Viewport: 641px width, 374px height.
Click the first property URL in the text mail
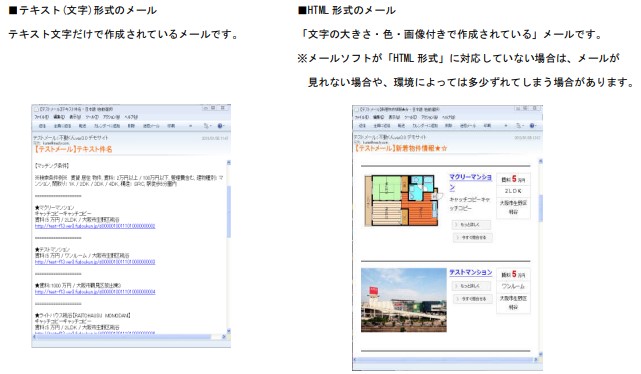tap(95, 226)
